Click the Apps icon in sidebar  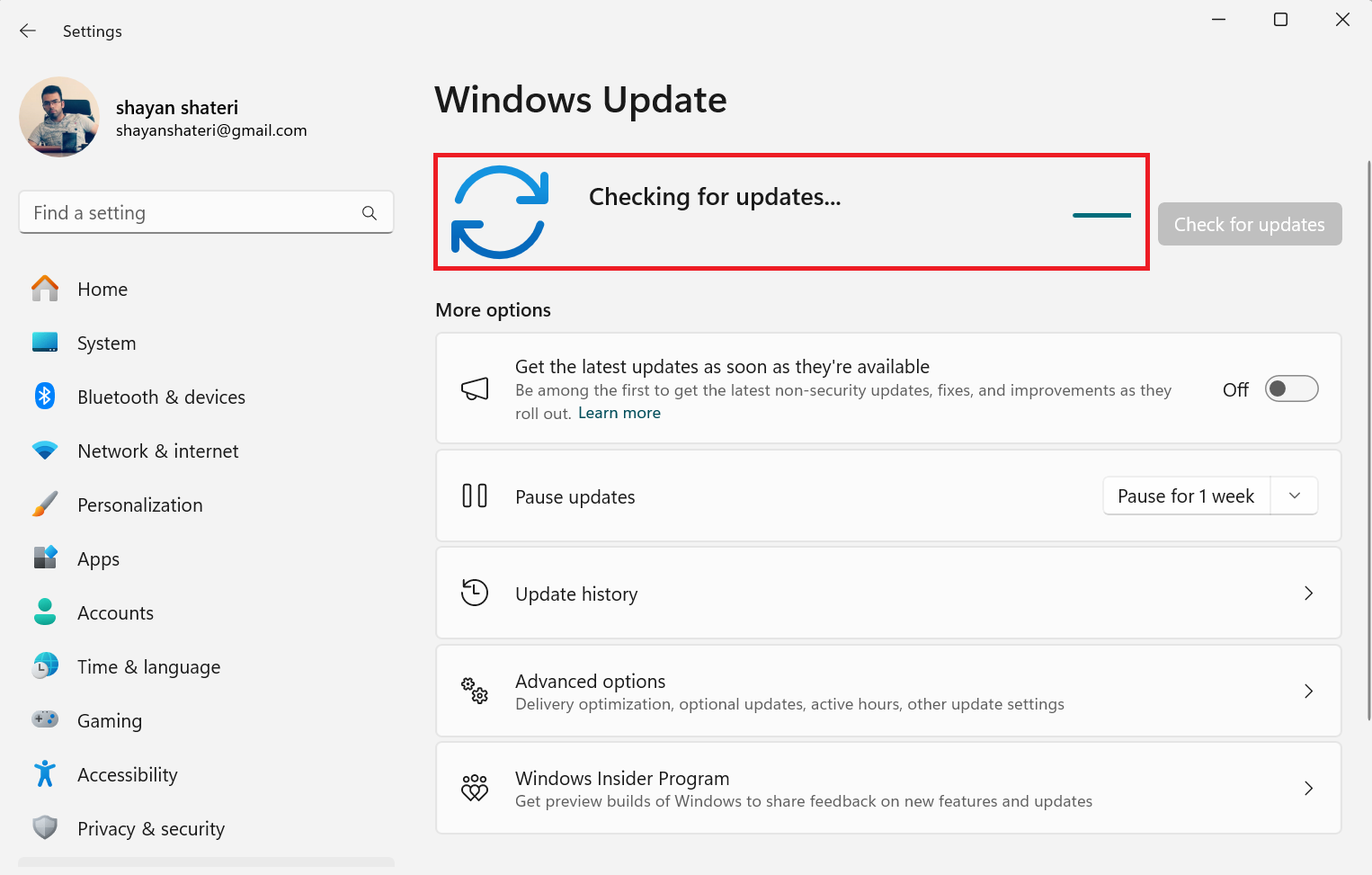[x=45, y=558]
